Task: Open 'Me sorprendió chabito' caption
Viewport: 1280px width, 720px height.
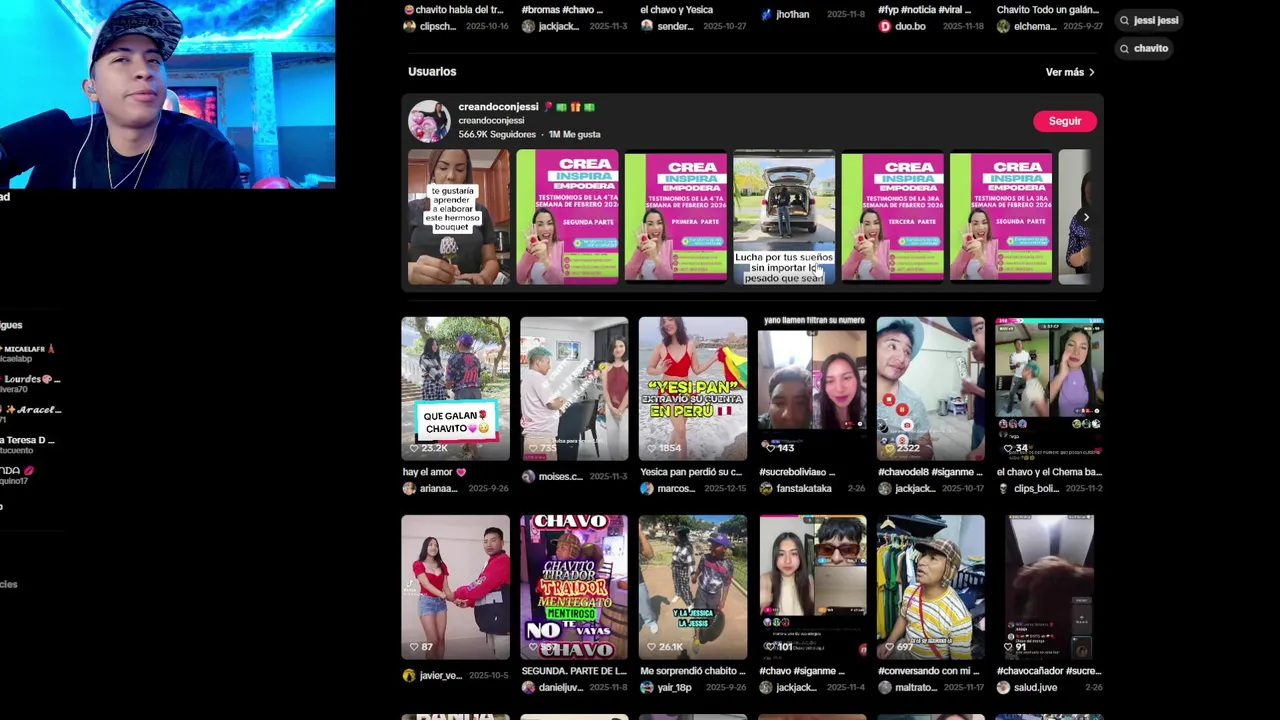Action: click(x=693, y=671)
